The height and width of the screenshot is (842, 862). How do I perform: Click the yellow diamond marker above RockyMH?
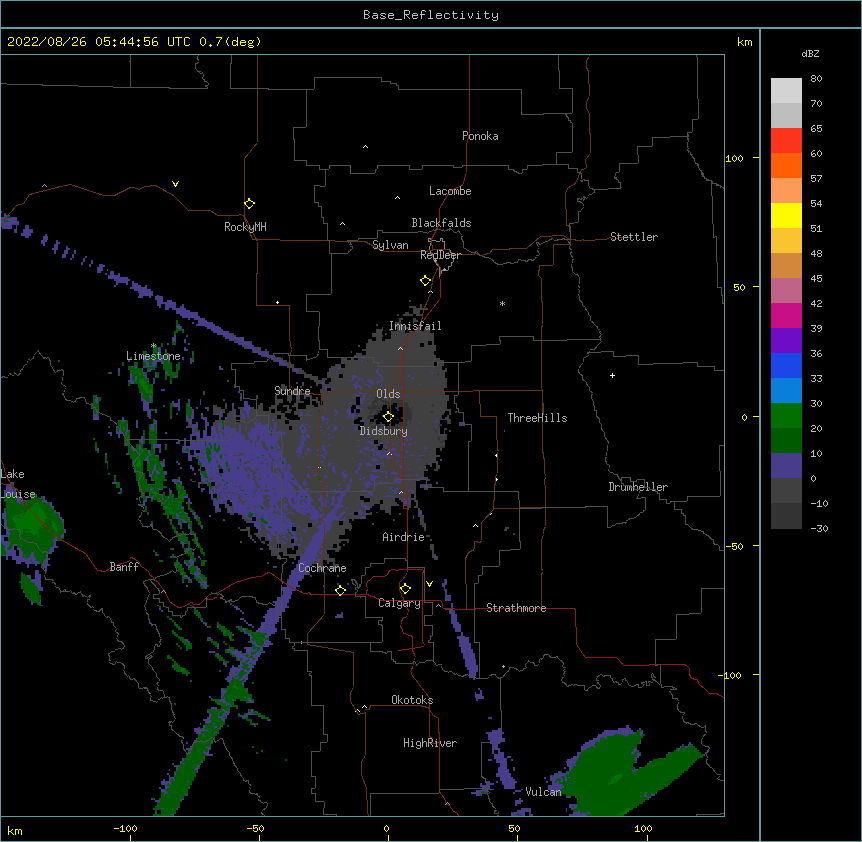249,204
